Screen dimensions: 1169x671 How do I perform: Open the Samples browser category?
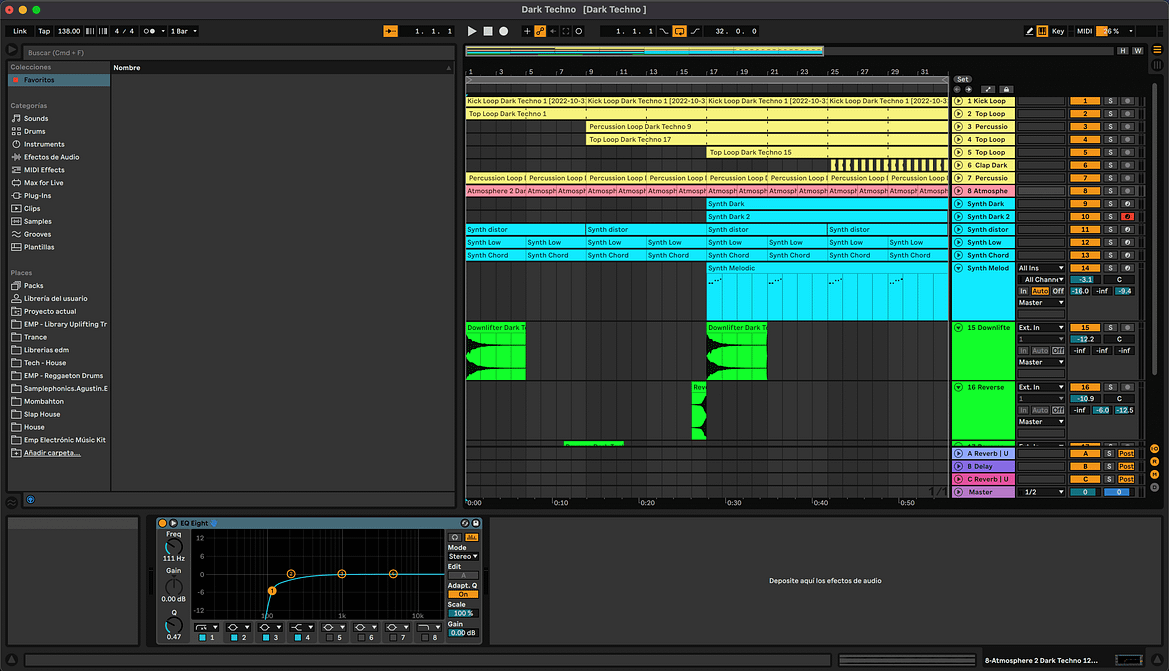pyautogui.click(x=38, y=221)
